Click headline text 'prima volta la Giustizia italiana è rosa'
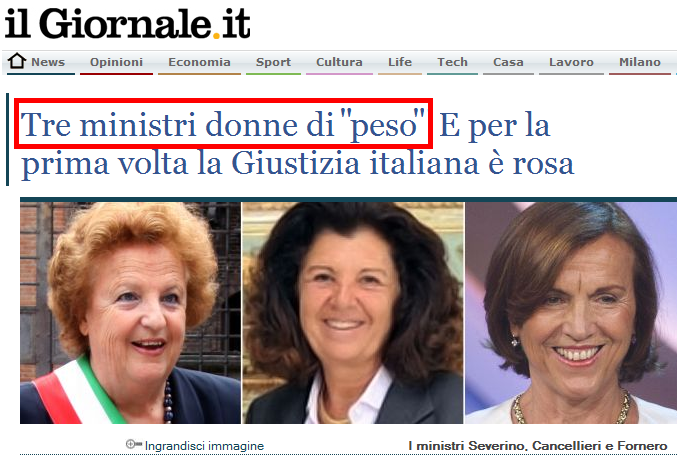Viewport: 677px width, 460px height. 297,163
